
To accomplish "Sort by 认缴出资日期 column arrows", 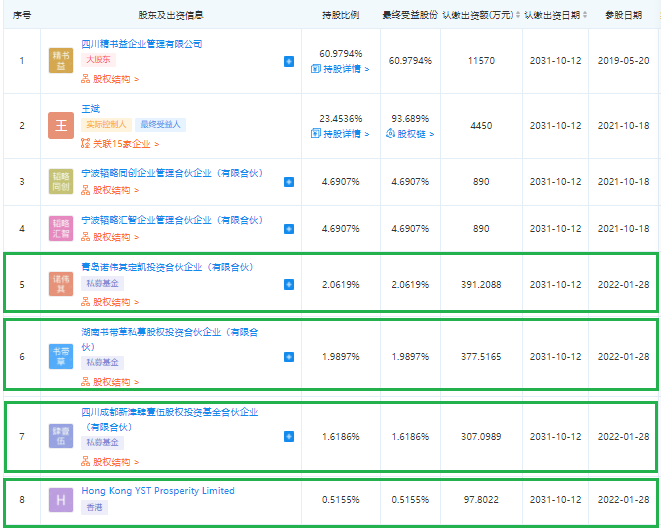I will (x=585, y=15).
